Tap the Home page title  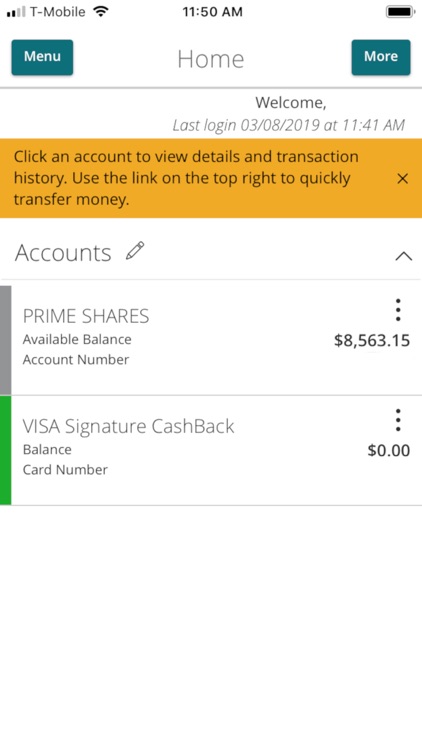point(211,59)
